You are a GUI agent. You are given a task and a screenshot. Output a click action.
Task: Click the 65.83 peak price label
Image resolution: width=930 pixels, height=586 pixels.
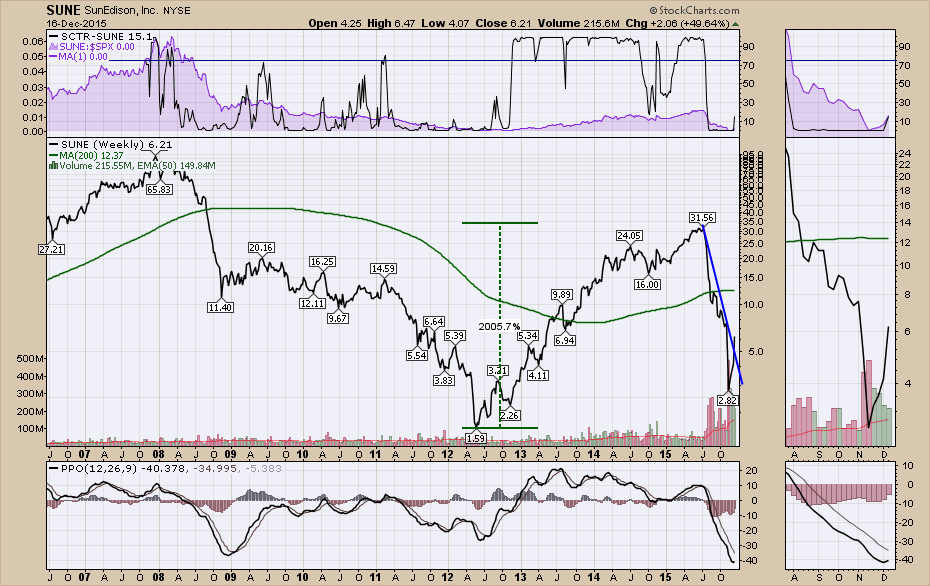(x=159, y=189)
